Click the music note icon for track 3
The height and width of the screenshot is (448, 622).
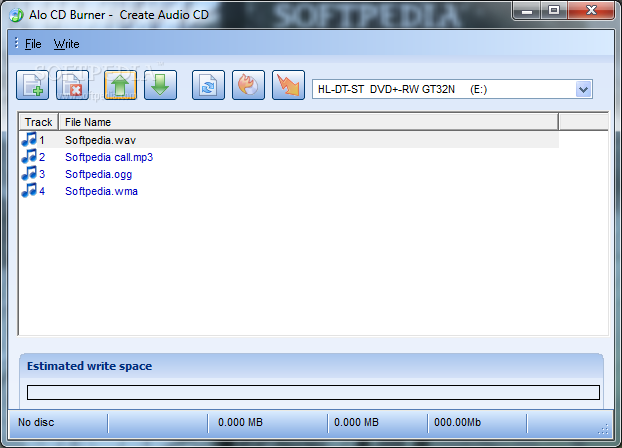(29, 174)
